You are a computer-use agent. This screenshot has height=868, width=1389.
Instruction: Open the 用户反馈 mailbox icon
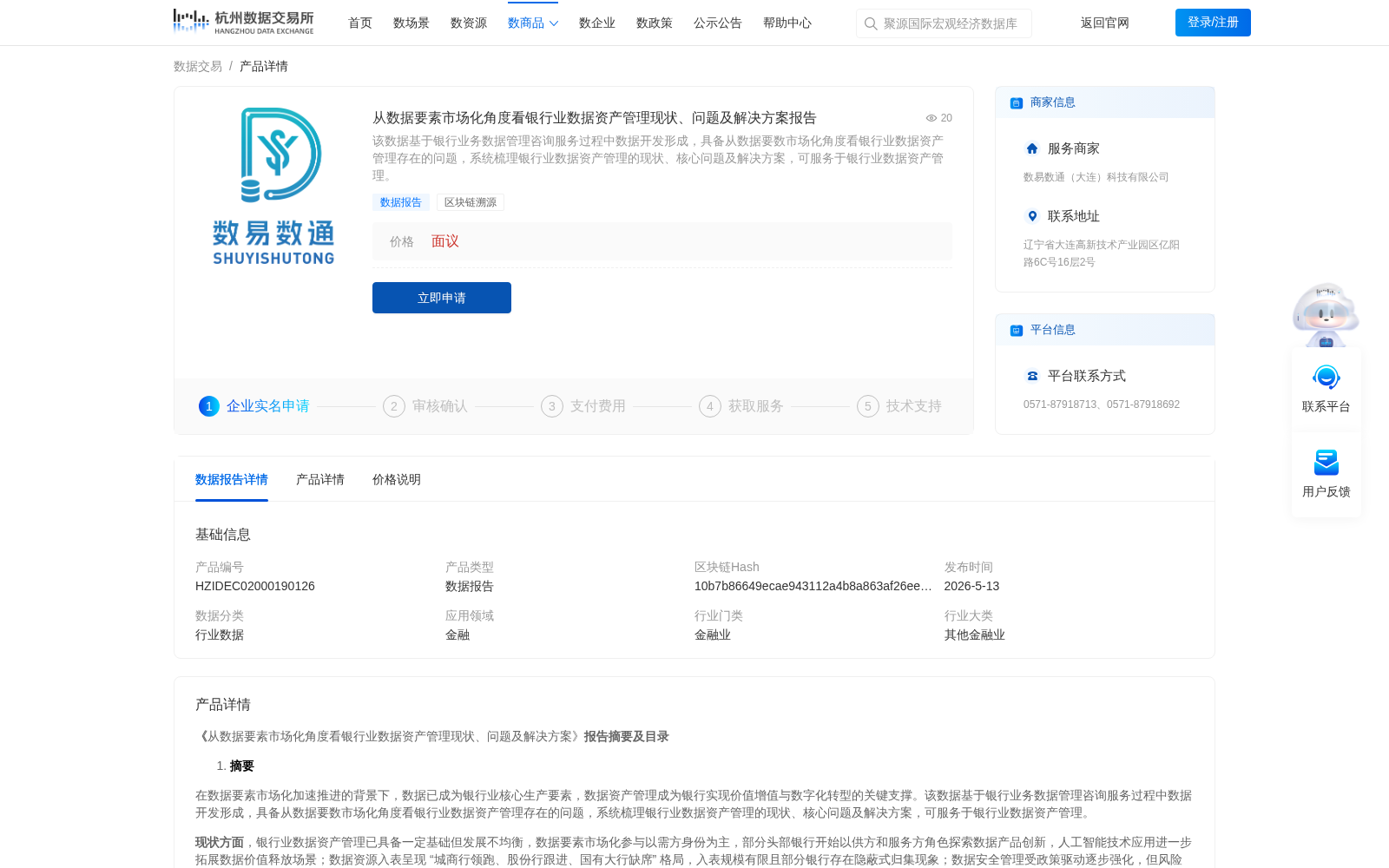point(1326,463)
